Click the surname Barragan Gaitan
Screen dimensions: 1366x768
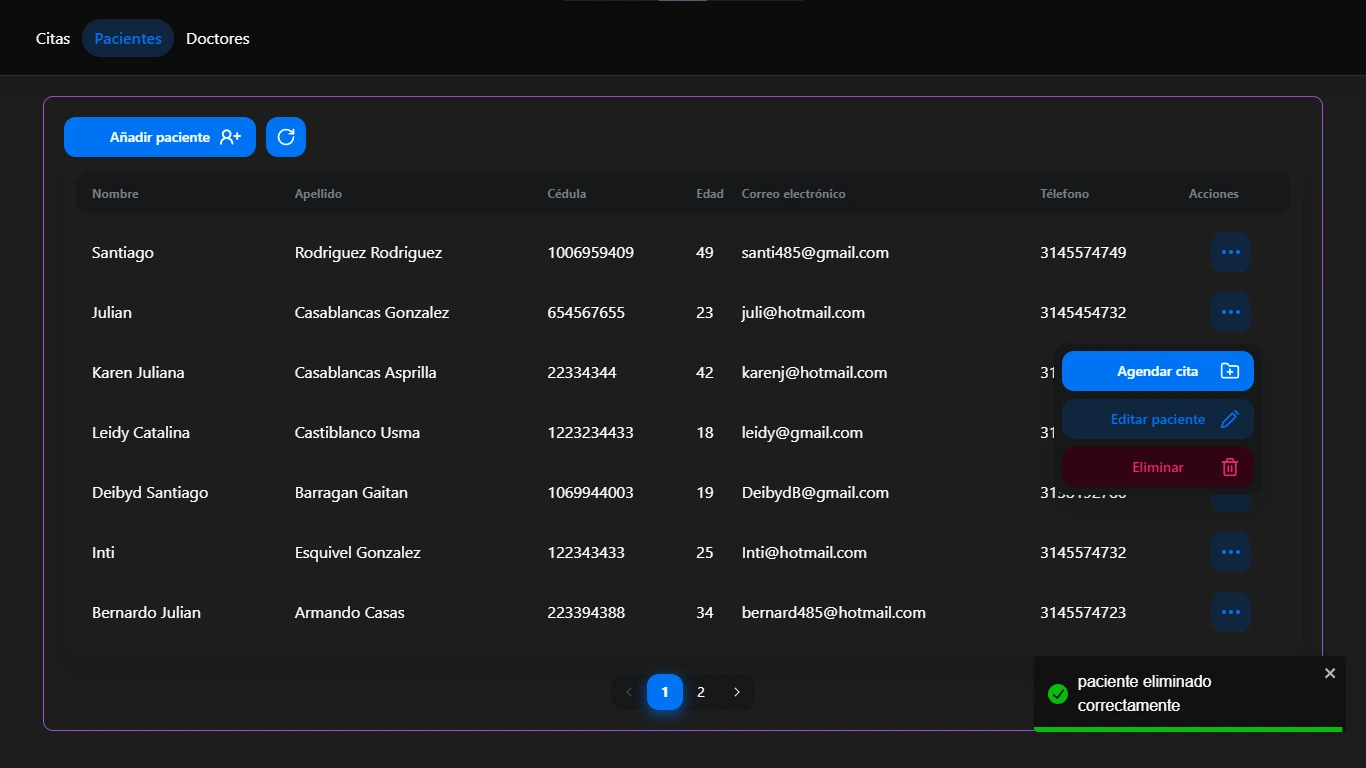[351, 492]
